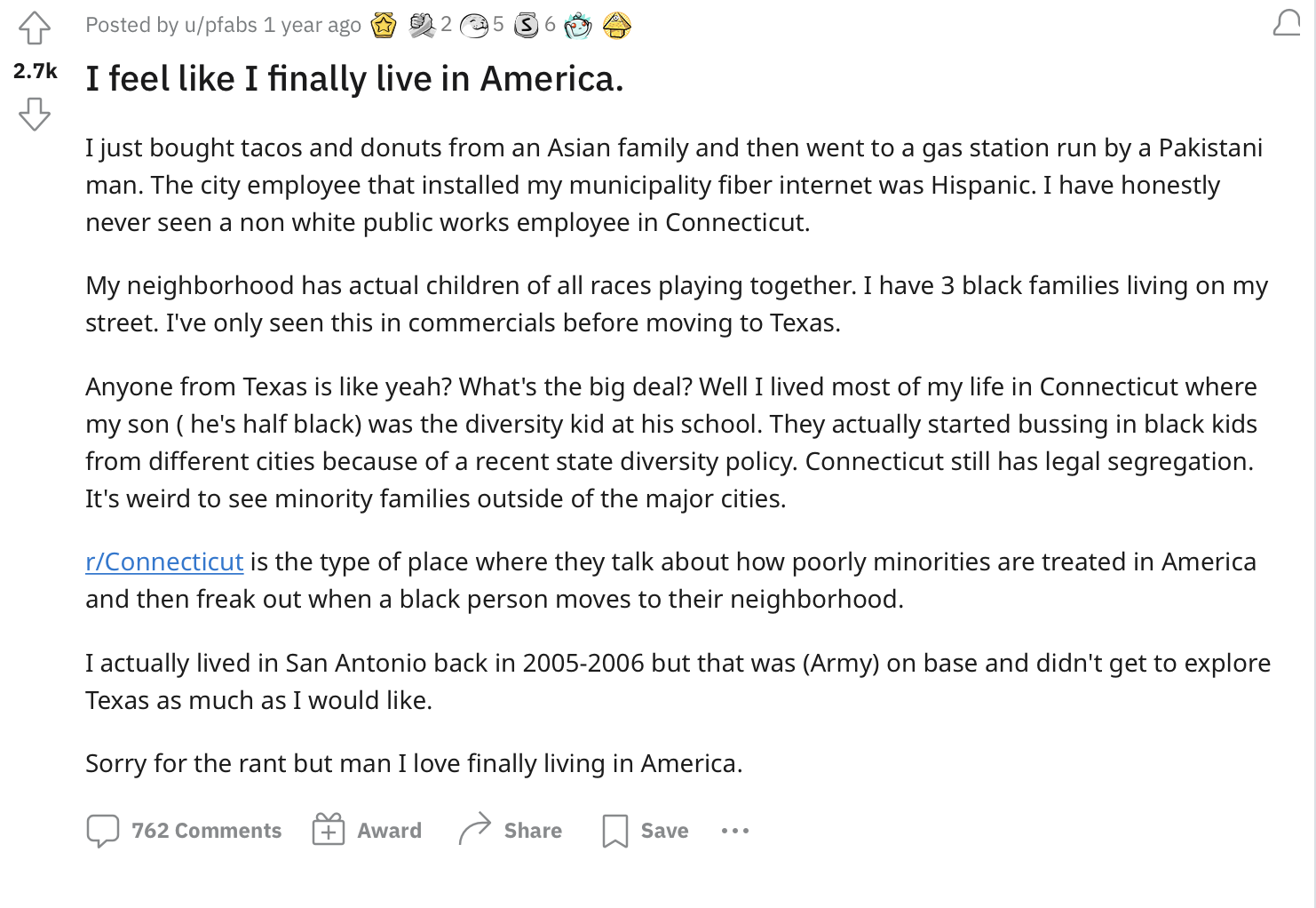Click the speech bubble comments icon

[x=103, y=831]
